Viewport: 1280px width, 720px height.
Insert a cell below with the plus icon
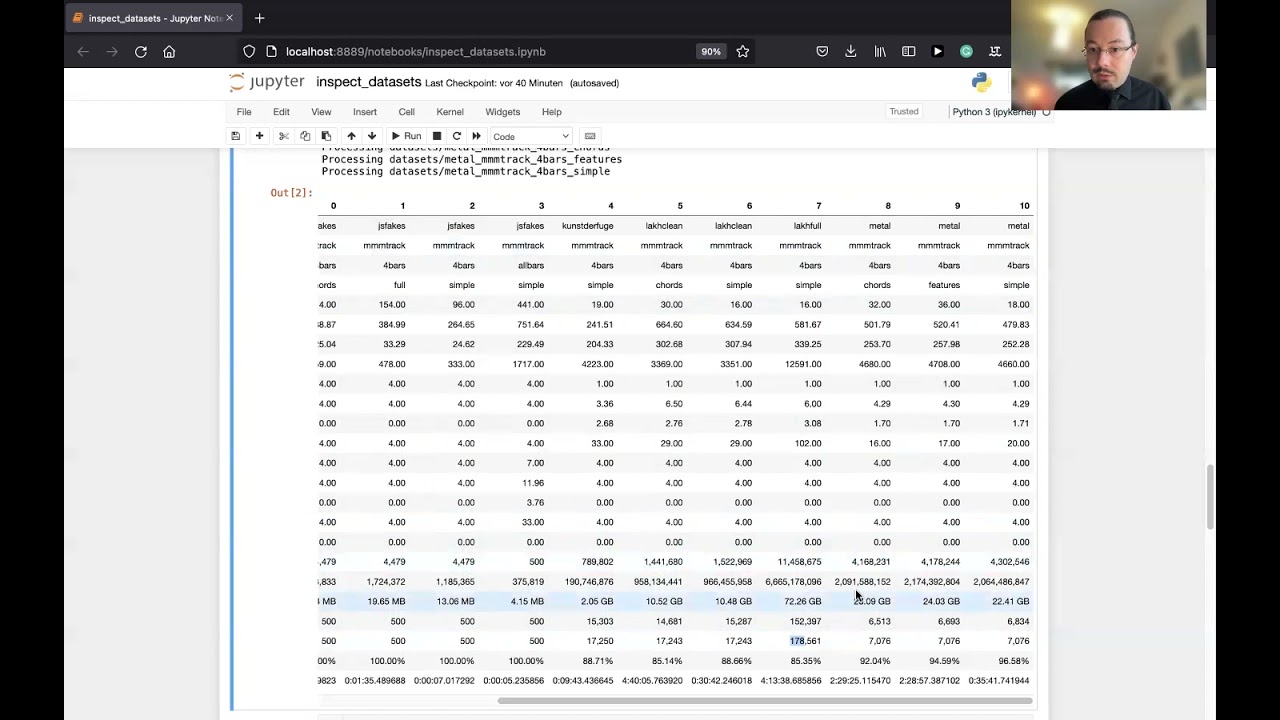click(x=259, y=136)
